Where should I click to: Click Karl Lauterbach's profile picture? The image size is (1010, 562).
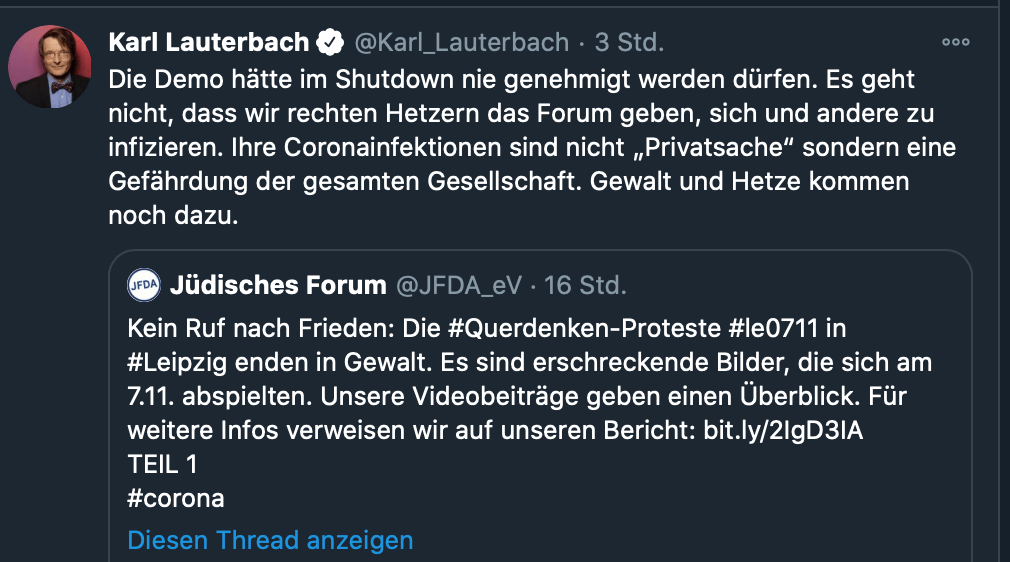click(50, 67)
